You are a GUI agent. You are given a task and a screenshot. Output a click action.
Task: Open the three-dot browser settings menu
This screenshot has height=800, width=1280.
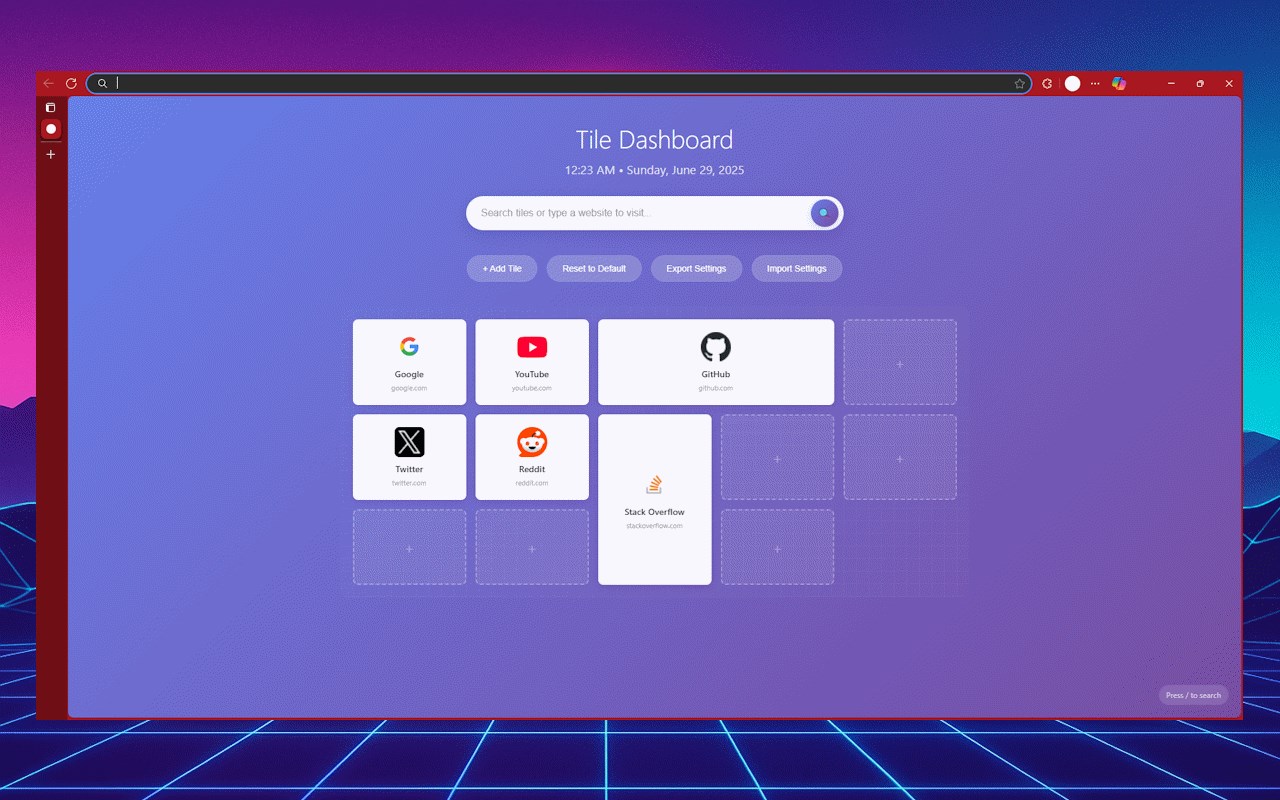tap(1095, 84)
